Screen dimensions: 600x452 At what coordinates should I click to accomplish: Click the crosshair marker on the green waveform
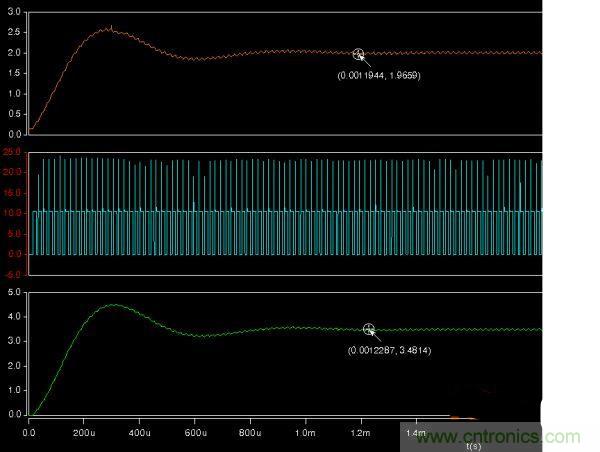pos(369,329)
